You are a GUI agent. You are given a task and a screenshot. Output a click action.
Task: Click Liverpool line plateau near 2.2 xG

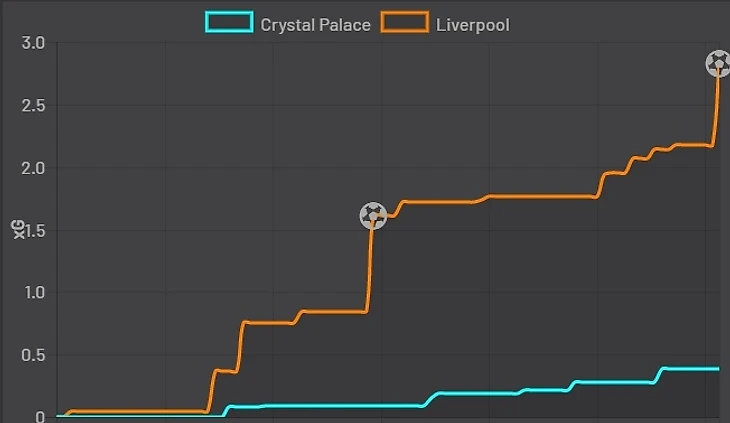693,145
